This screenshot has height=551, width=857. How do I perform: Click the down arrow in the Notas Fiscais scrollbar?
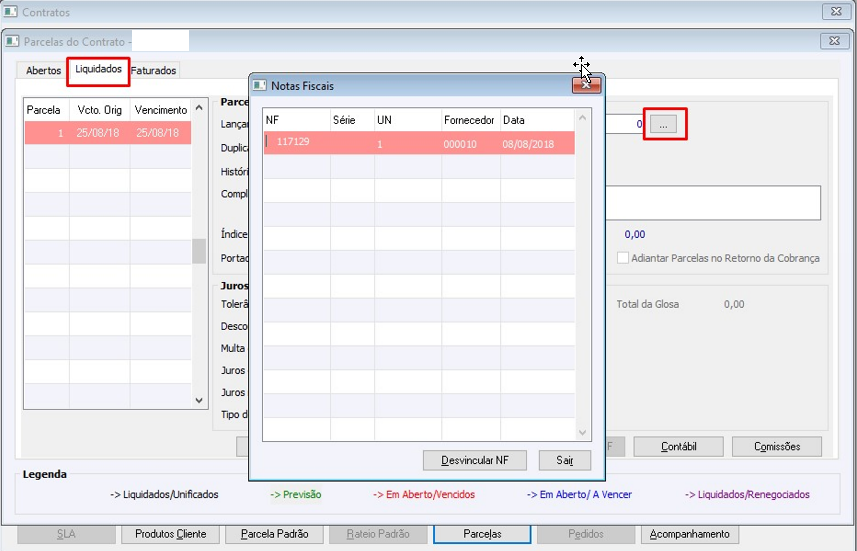pyautogui.click(x=583, y=432)
